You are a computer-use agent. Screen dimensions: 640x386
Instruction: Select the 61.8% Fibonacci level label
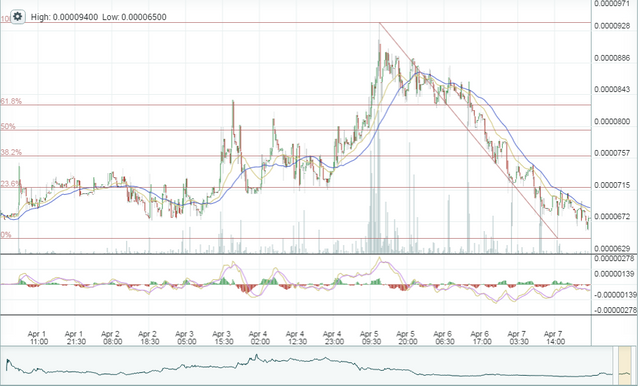(x=11, y=101)
